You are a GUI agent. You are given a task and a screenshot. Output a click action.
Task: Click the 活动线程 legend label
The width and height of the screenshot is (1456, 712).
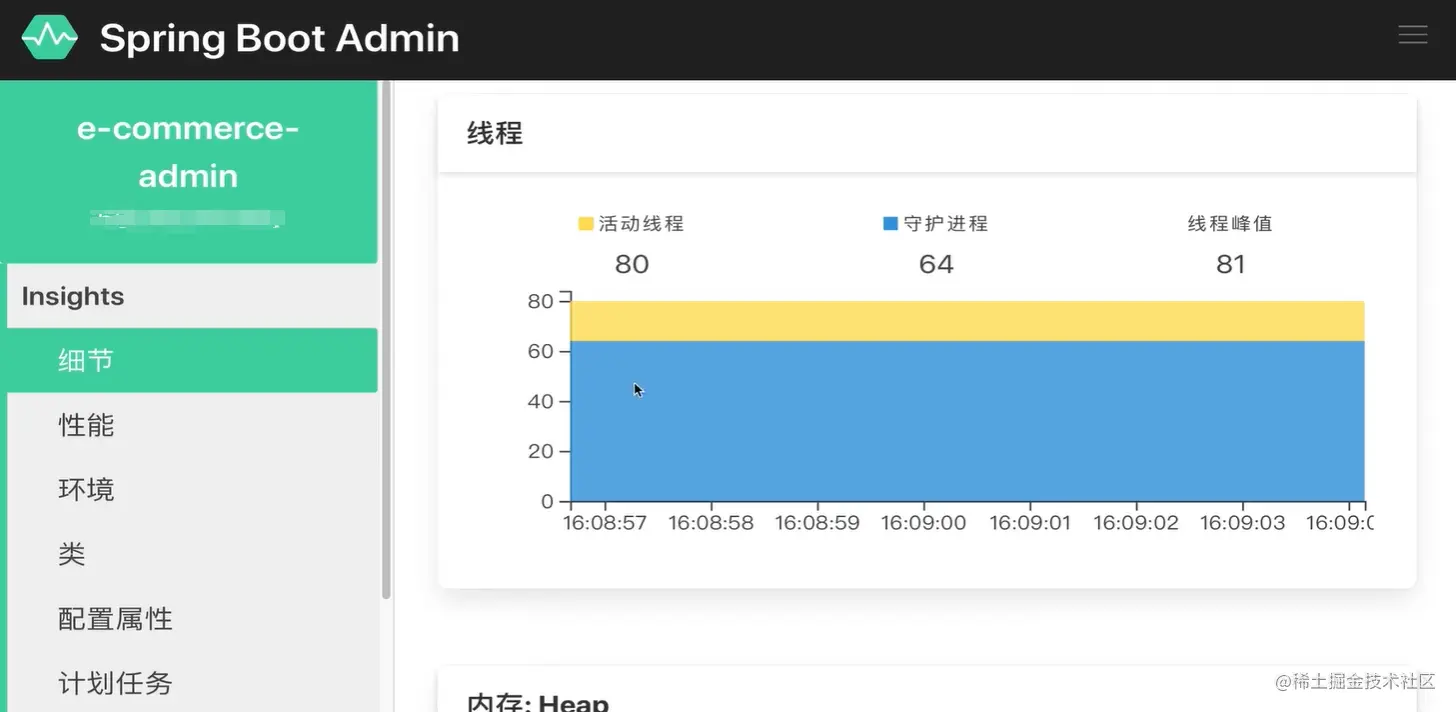(x=641, y=223)
